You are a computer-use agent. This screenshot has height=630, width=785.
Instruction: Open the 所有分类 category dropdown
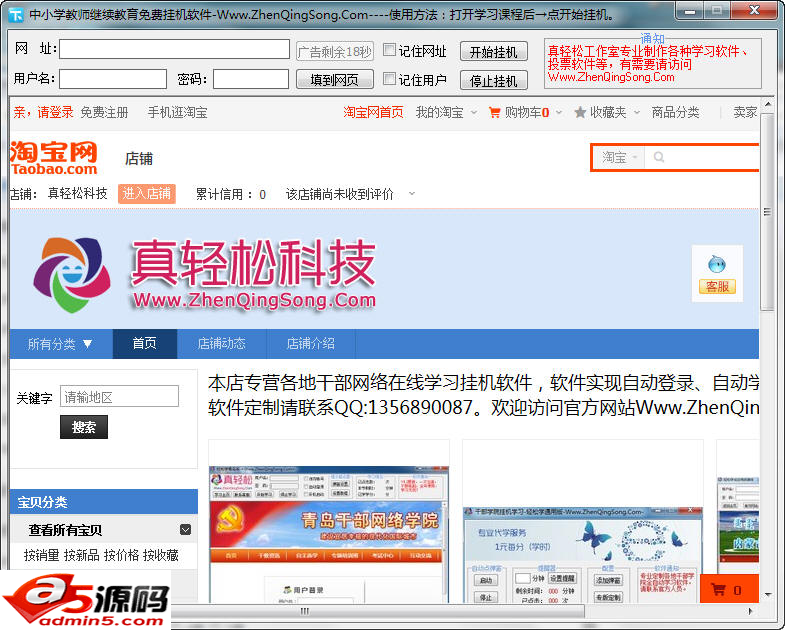coord(61,344)
